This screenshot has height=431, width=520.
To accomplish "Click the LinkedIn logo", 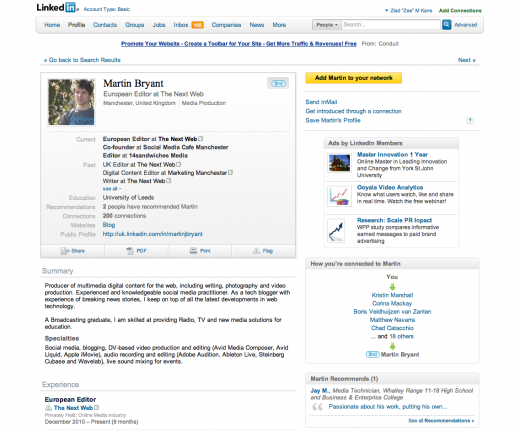I will tap(57, 8).
